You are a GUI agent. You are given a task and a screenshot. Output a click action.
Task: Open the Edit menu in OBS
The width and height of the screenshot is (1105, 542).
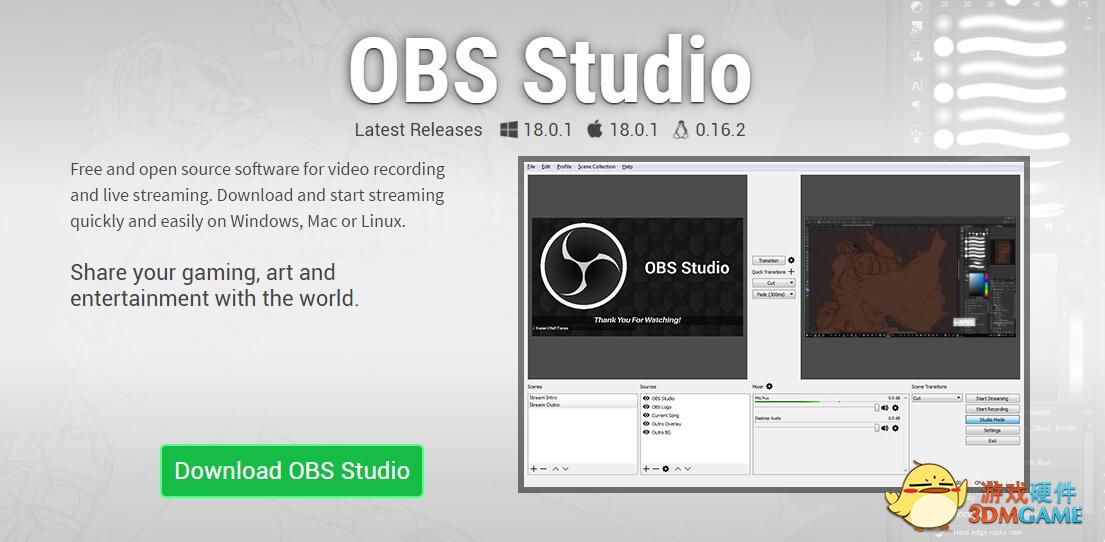[x=545, y=167]
